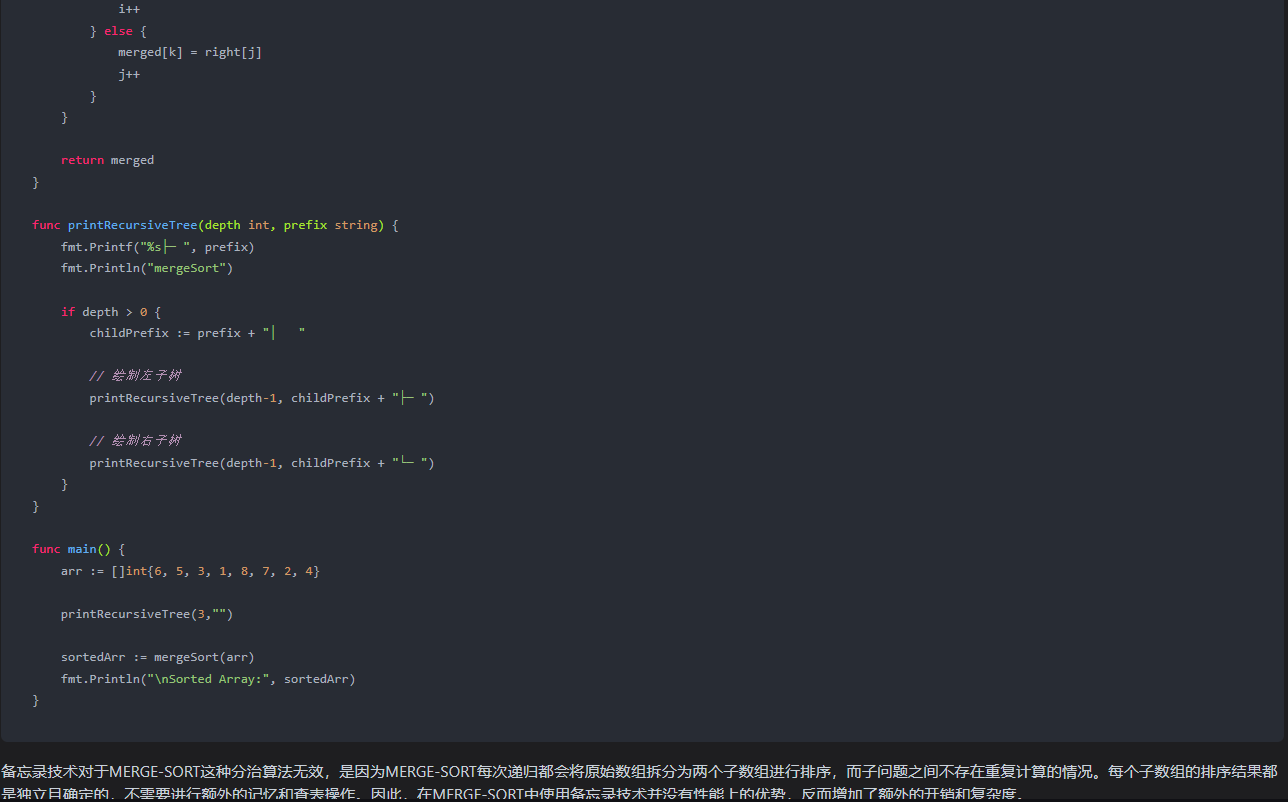The image size is (1288, 802).
Task: Click the 'i++' statement at top
Action: click(x=129, y=9)
